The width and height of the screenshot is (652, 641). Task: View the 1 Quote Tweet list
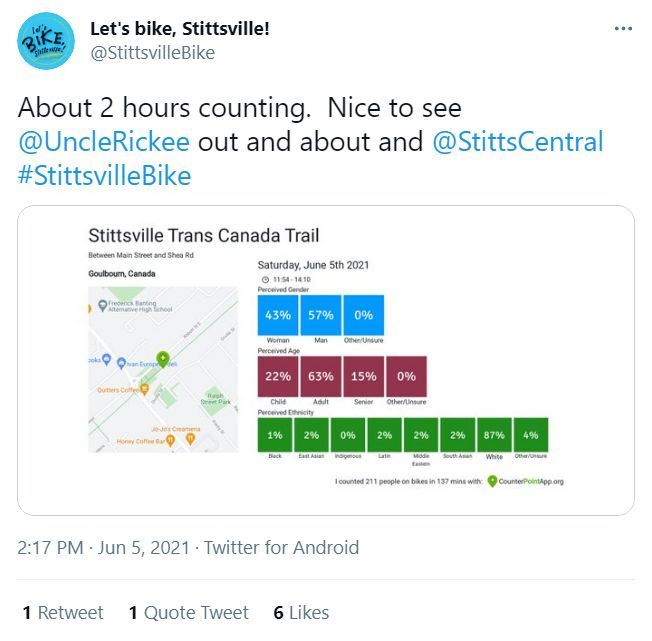[x=189, y=612]
